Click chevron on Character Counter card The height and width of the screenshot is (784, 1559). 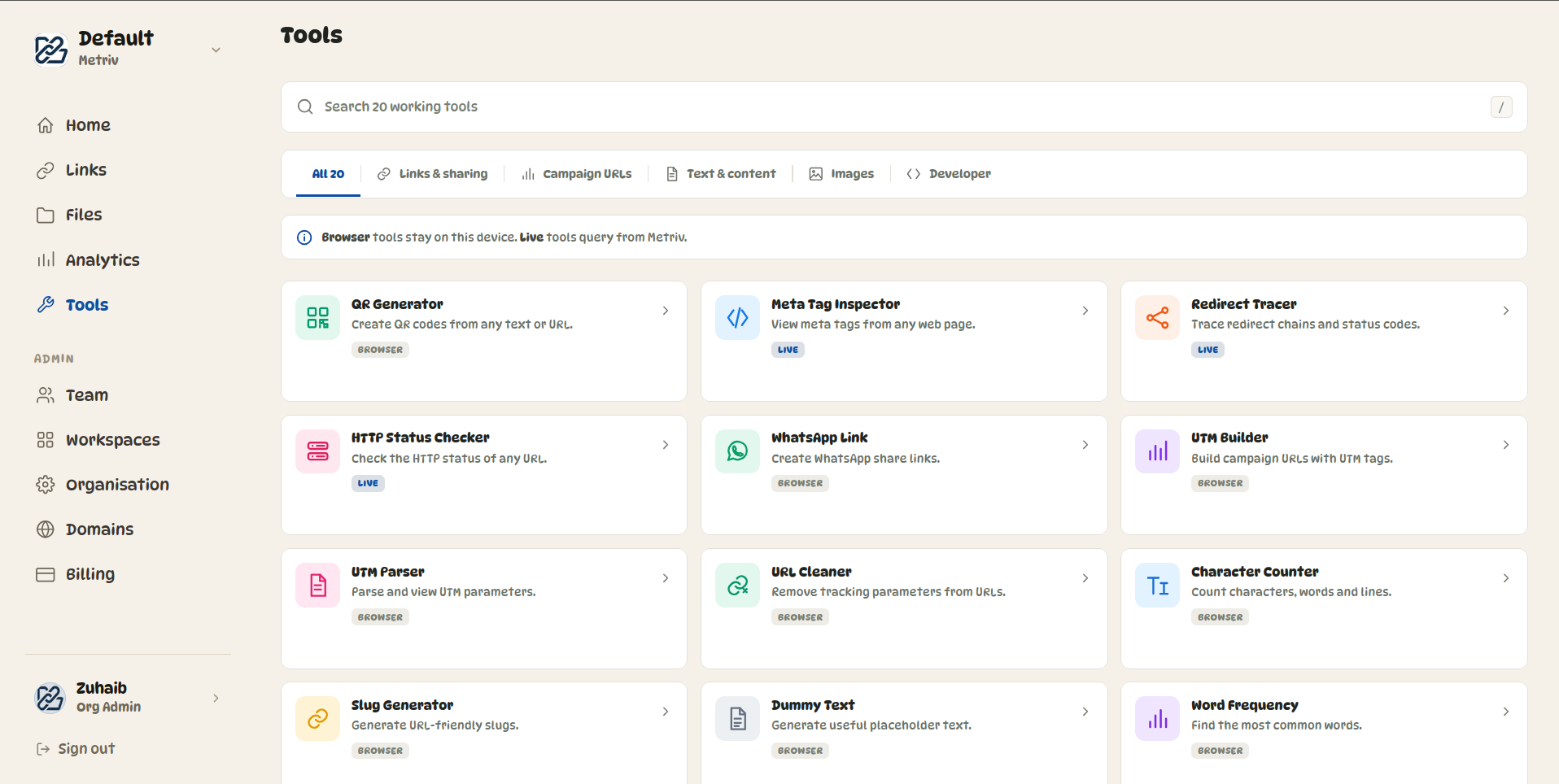1506,578
